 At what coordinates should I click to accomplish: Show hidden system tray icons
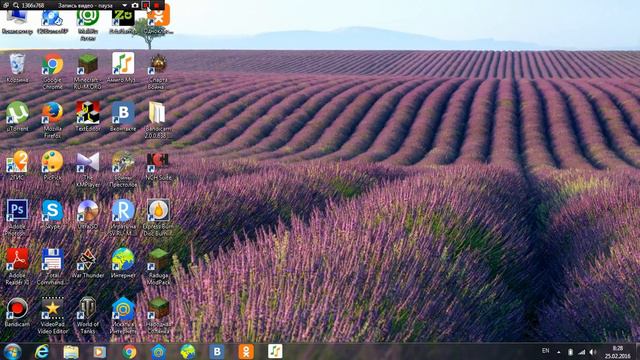tap(558, 352)
